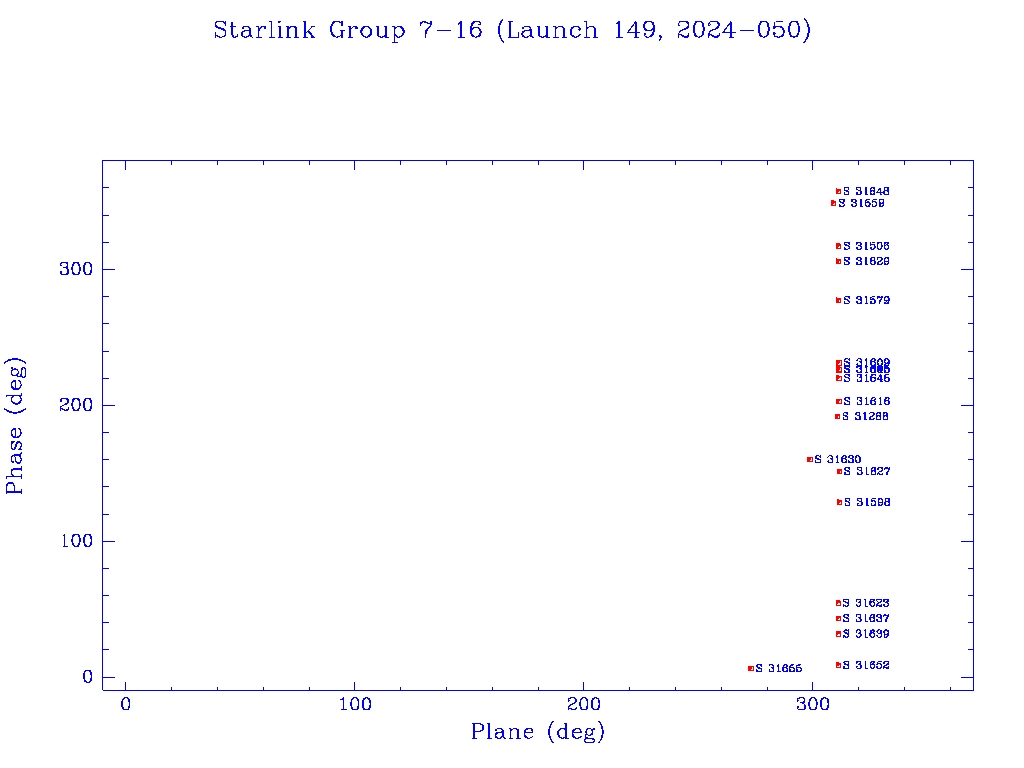Select the 'S 31268' satellite label
This screenshot has width=1024, height=768.
pyautogui.click(x=865, y=416)
